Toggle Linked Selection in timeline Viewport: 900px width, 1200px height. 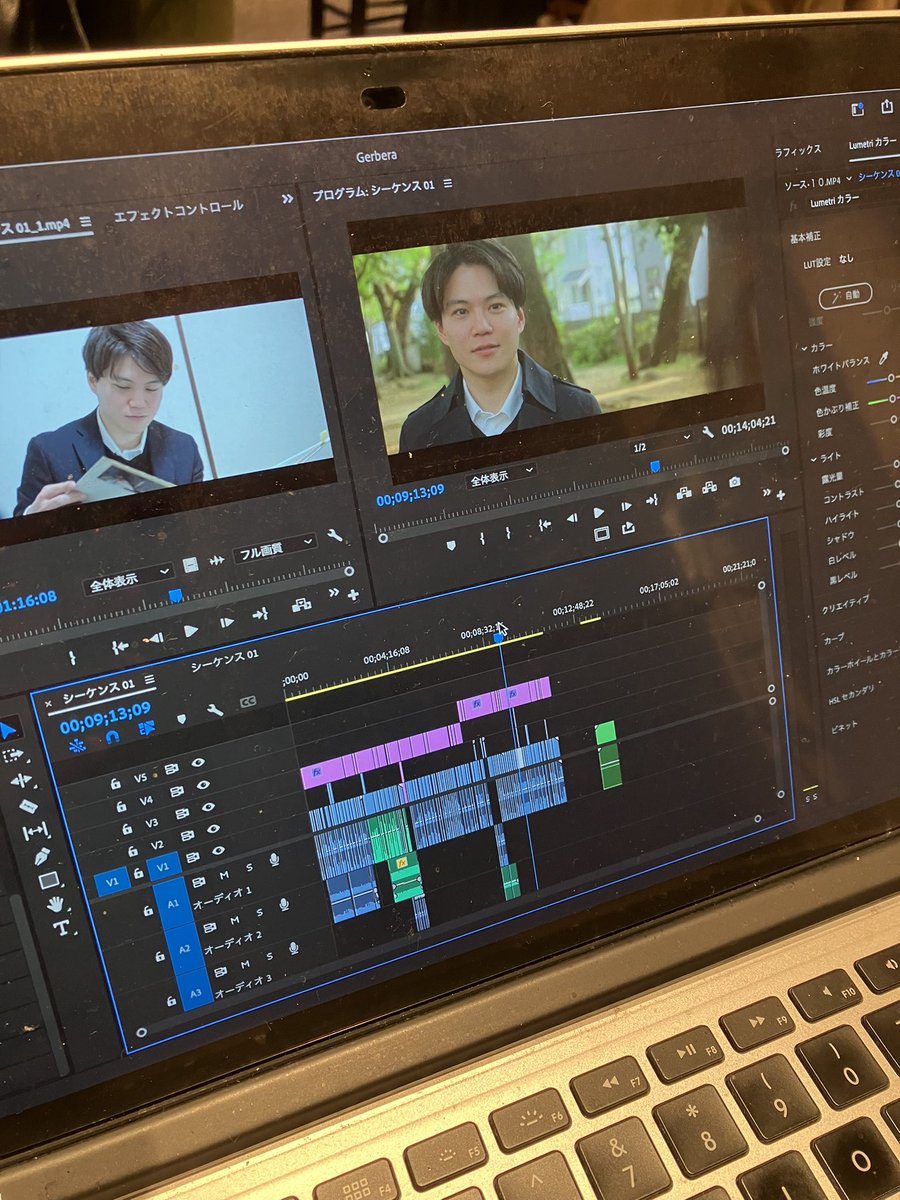tap(146, 728)
